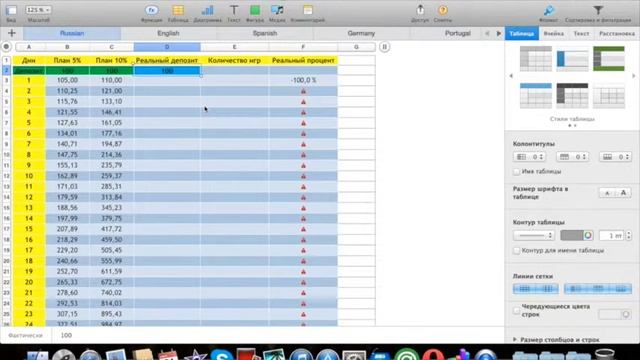Open Skype from the Dock
This screenshot has width=640, height=360.
(x=222, y=355)
